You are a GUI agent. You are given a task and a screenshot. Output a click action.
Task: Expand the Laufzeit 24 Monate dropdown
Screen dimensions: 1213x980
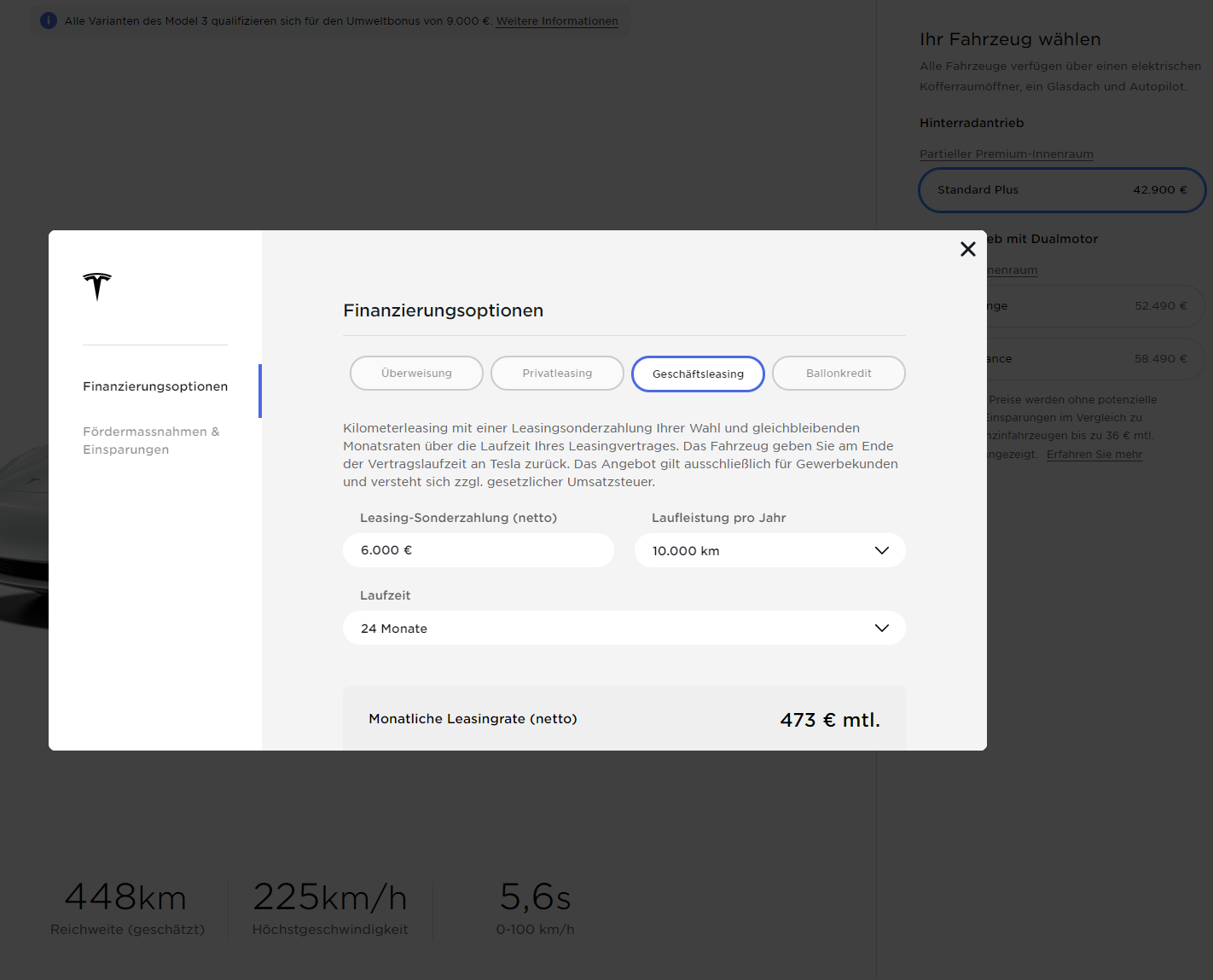[x=624, y=628]
